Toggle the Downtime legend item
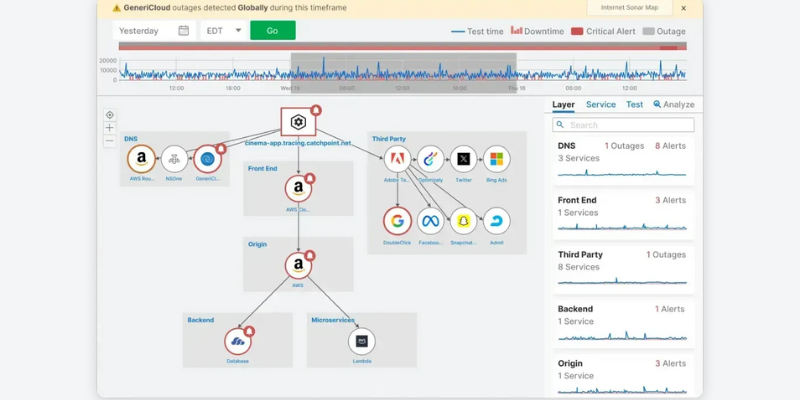 [537, 31]
